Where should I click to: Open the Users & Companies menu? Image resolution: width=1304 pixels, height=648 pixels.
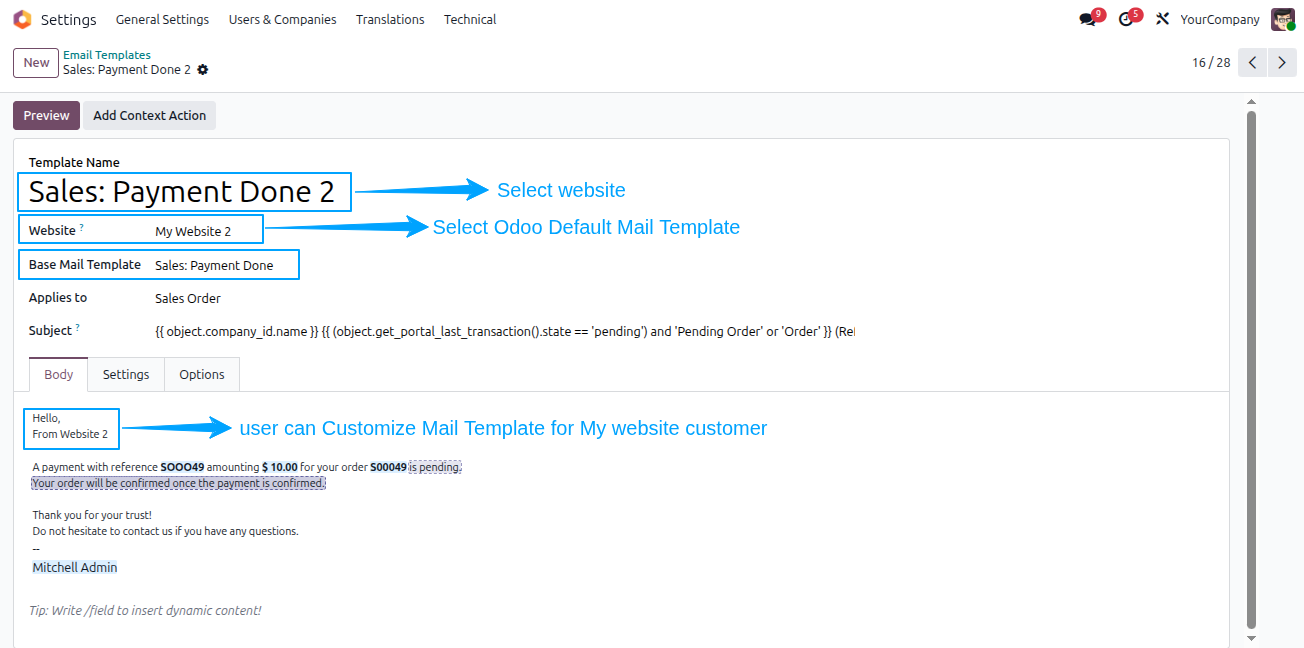point(282,19)
